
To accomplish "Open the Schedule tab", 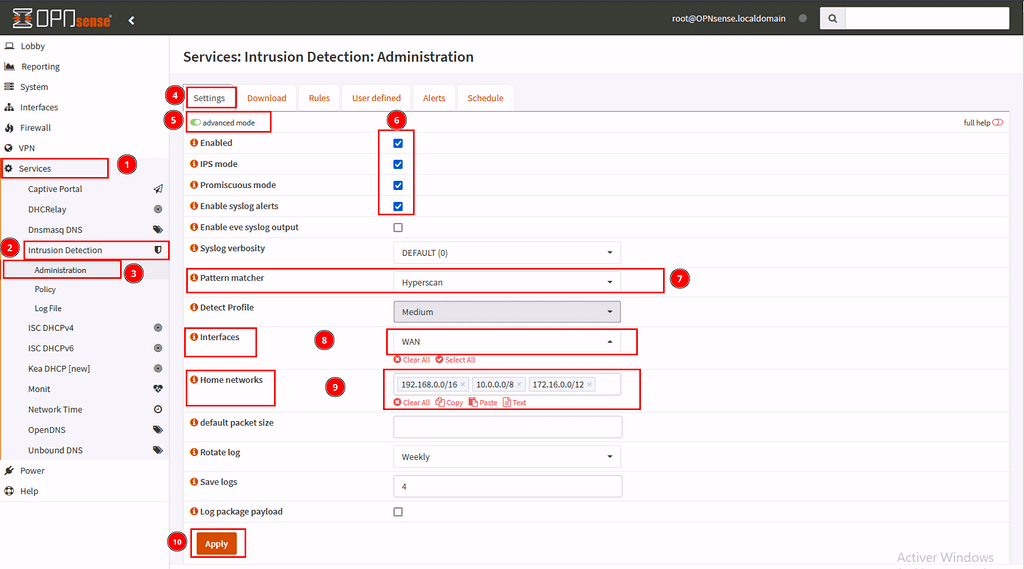I will point(485,98).
